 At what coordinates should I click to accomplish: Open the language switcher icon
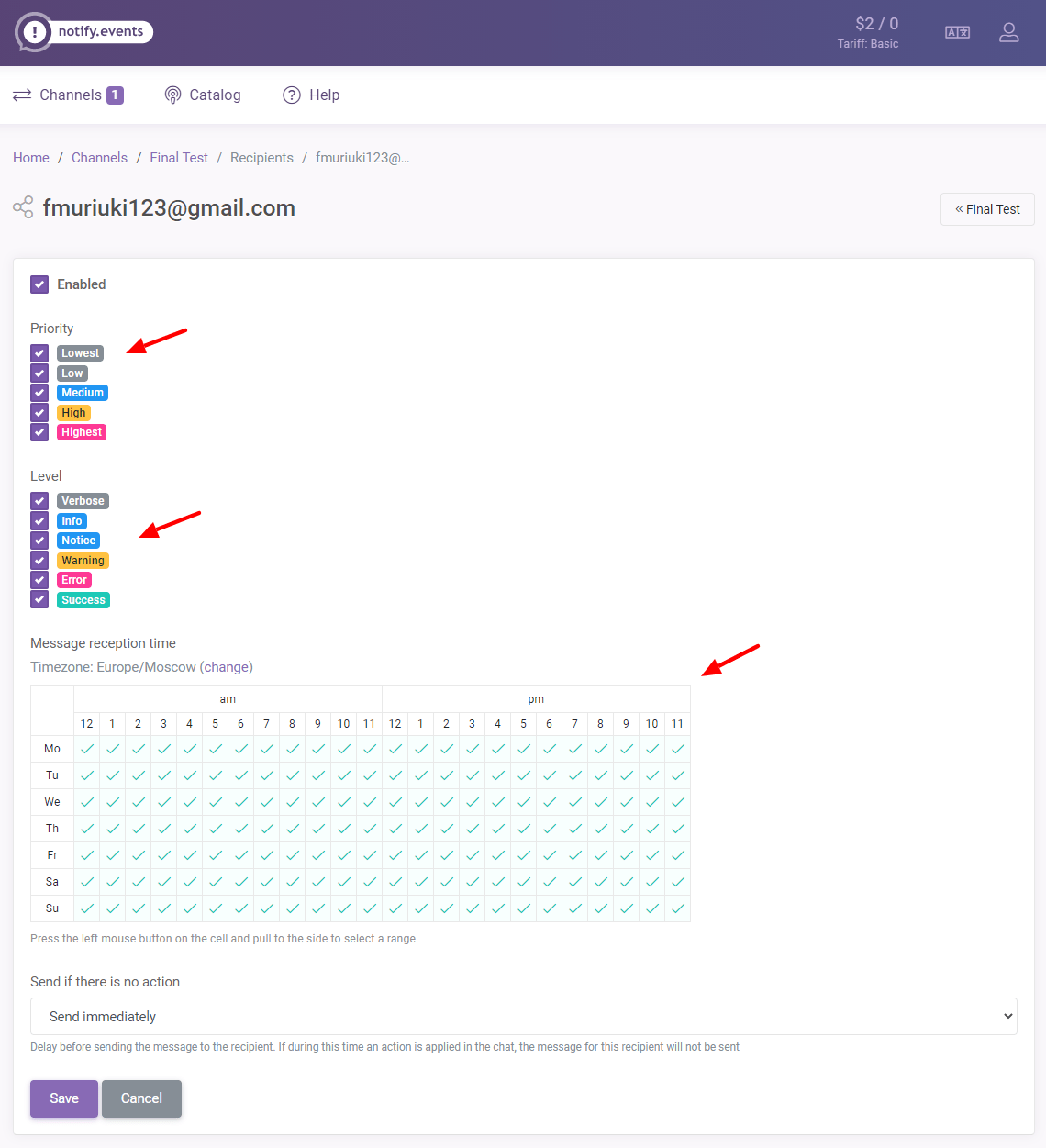click(958, 32)
